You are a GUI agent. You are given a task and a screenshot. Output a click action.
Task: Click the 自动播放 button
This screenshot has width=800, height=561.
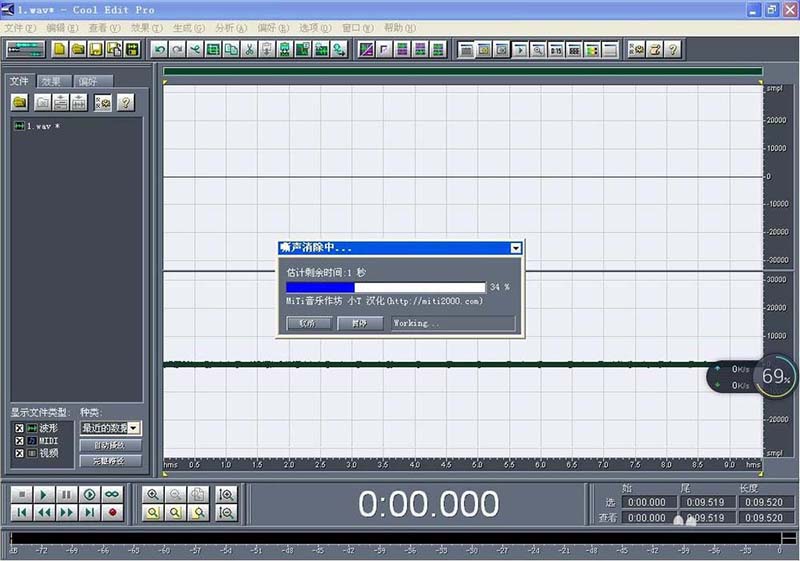[x=110, y=445]
